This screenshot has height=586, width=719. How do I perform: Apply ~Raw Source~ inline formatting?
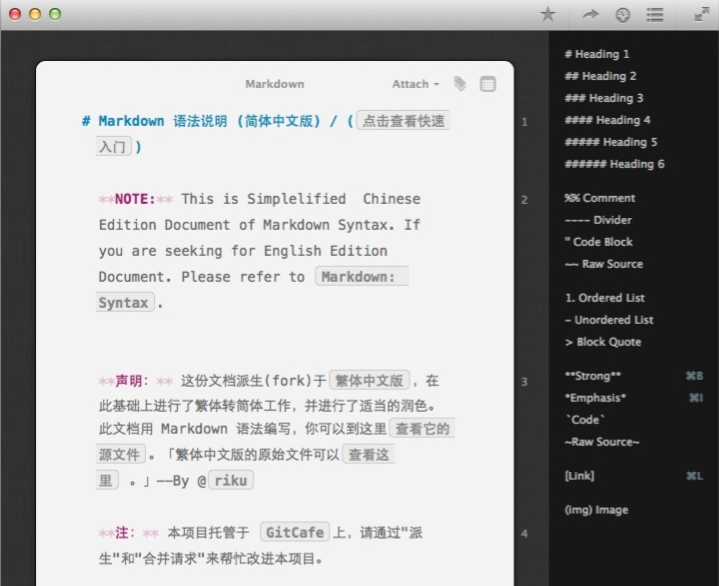pos(602,442)
